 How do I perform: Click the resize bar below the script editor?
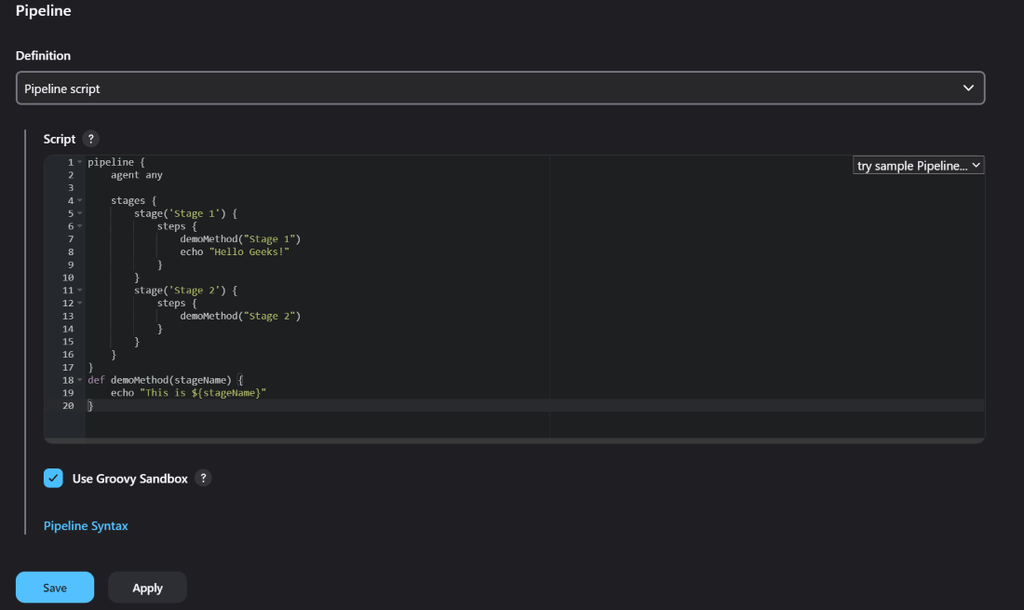514,440
